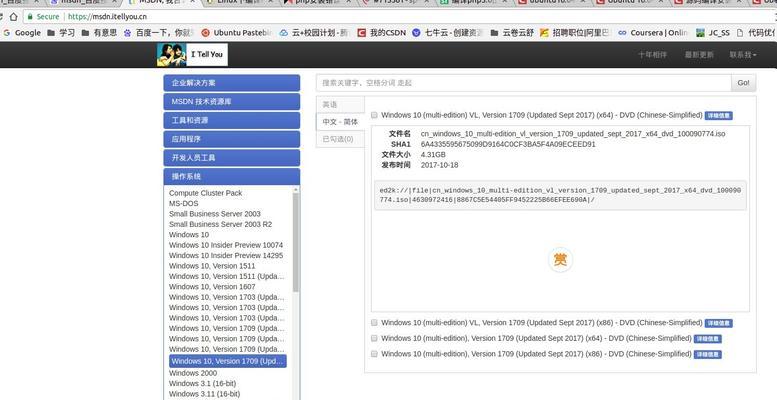The height and width of the screenshot is (400, 777).
Task: Open the 代码优化 bookmark
Action: [x=756, y=33]
